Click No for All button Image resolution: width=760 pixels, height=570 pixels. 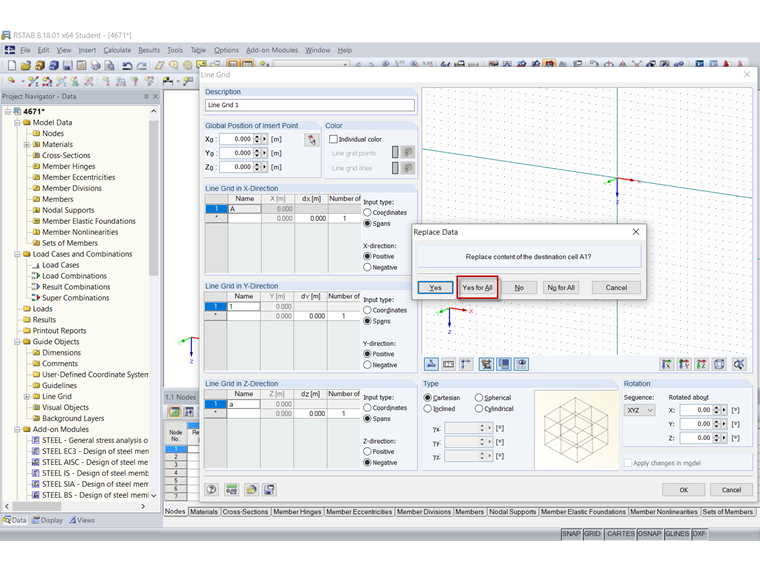tap(561, 287)
